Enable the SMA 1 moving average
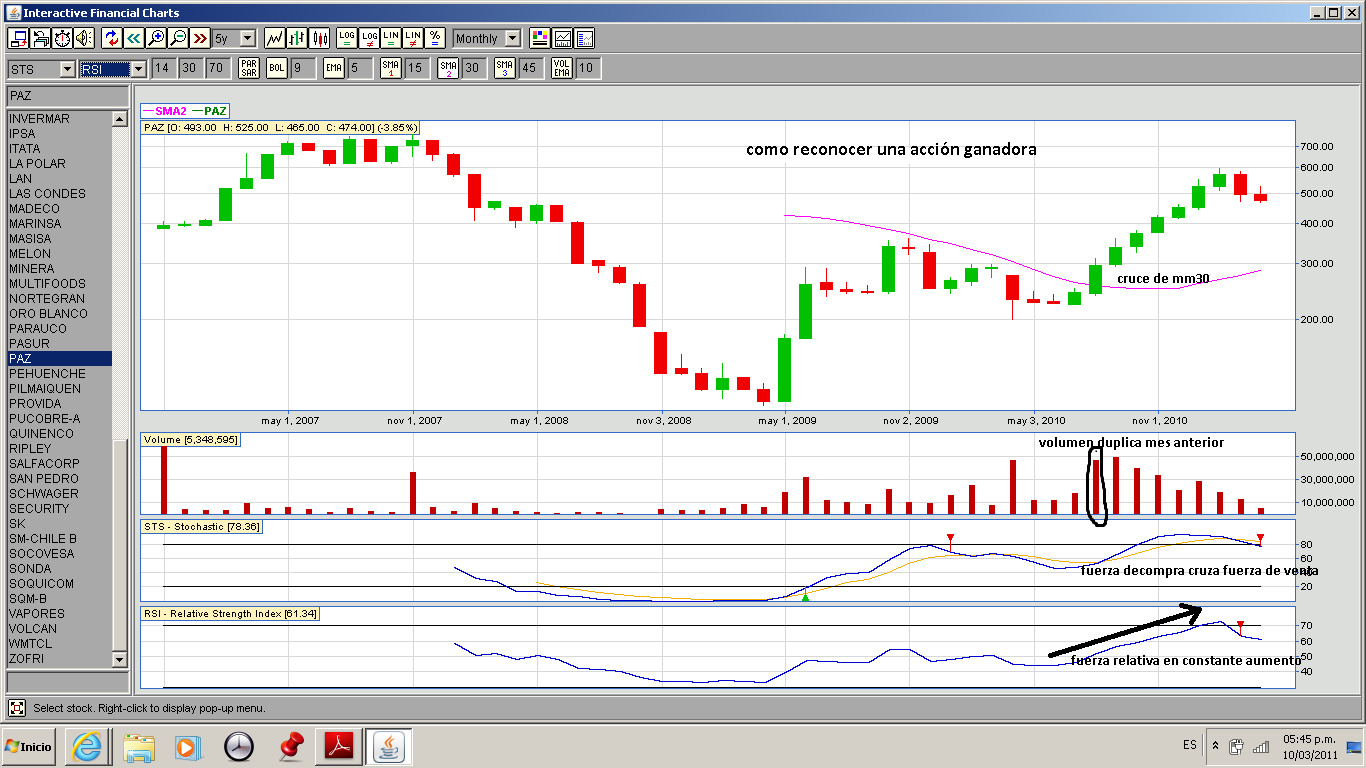 coord(391,68)
